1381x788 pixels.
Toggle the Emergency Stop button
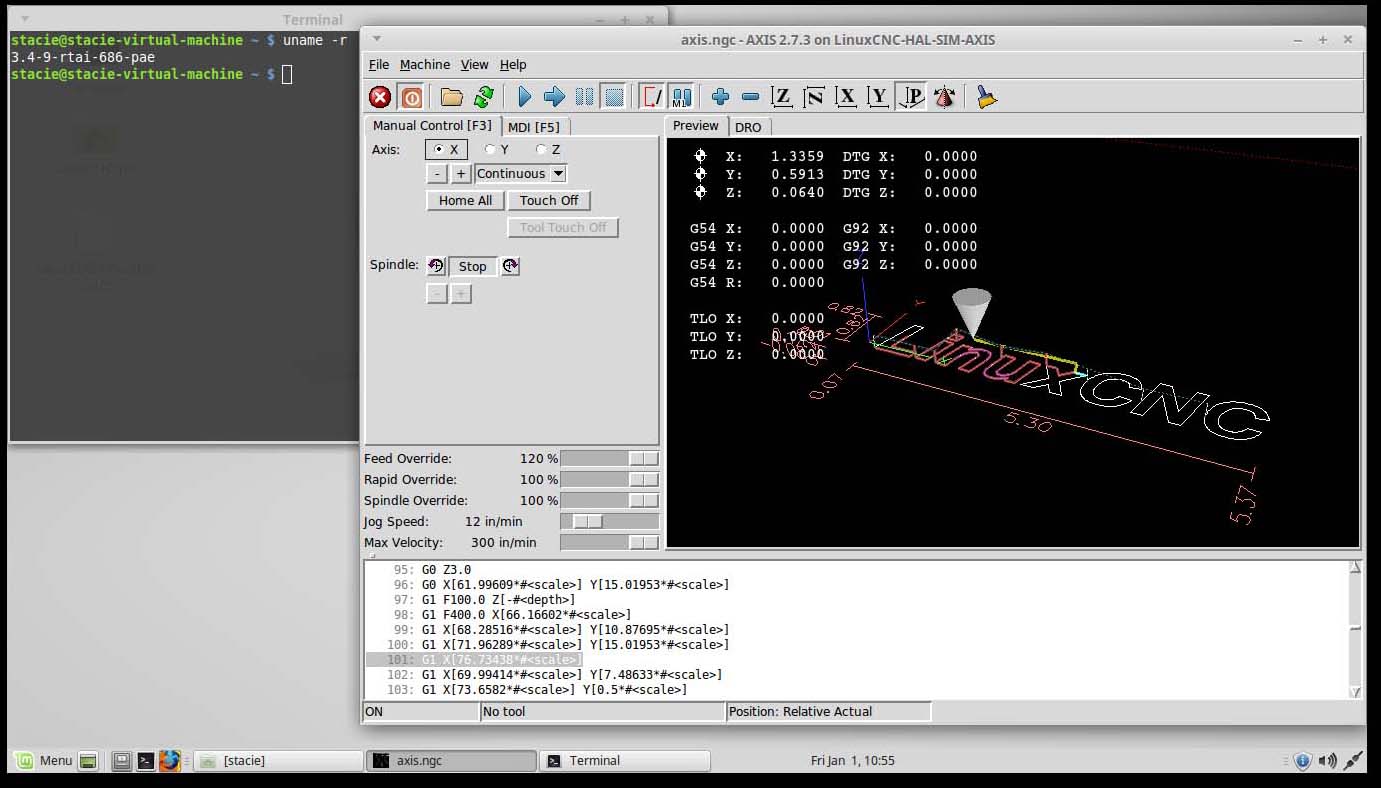(x=380, y=97)
